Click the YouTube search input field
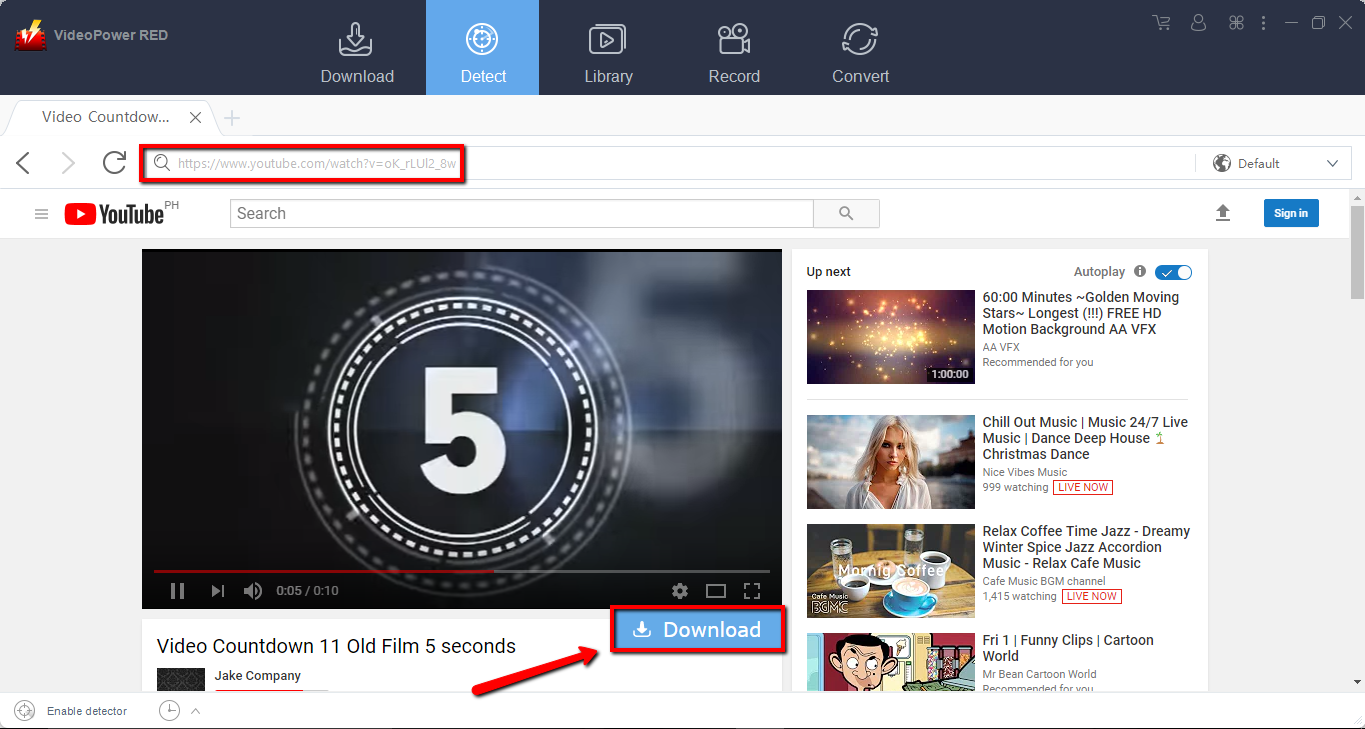 coord(520,213)
